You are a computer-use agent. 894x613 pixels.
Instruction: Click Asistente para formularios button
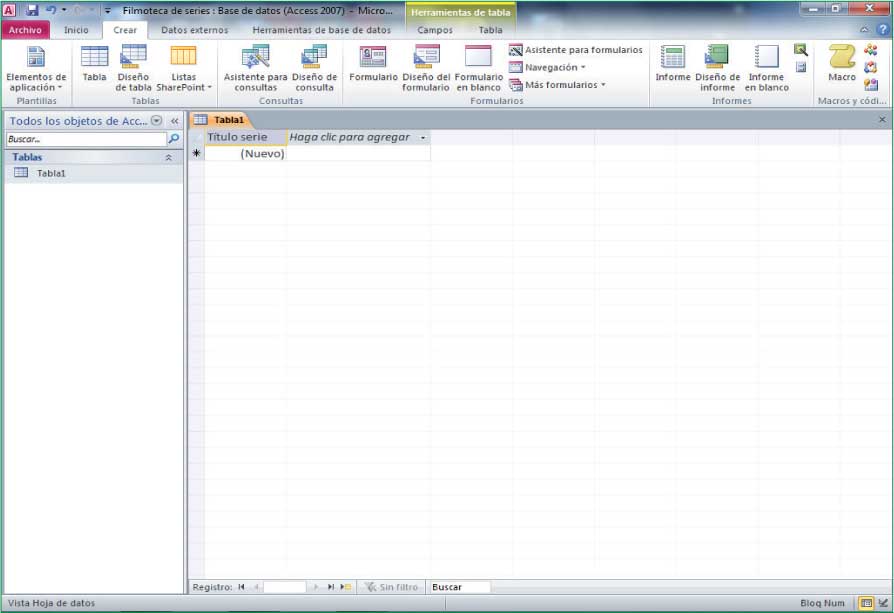click(576, 50)
